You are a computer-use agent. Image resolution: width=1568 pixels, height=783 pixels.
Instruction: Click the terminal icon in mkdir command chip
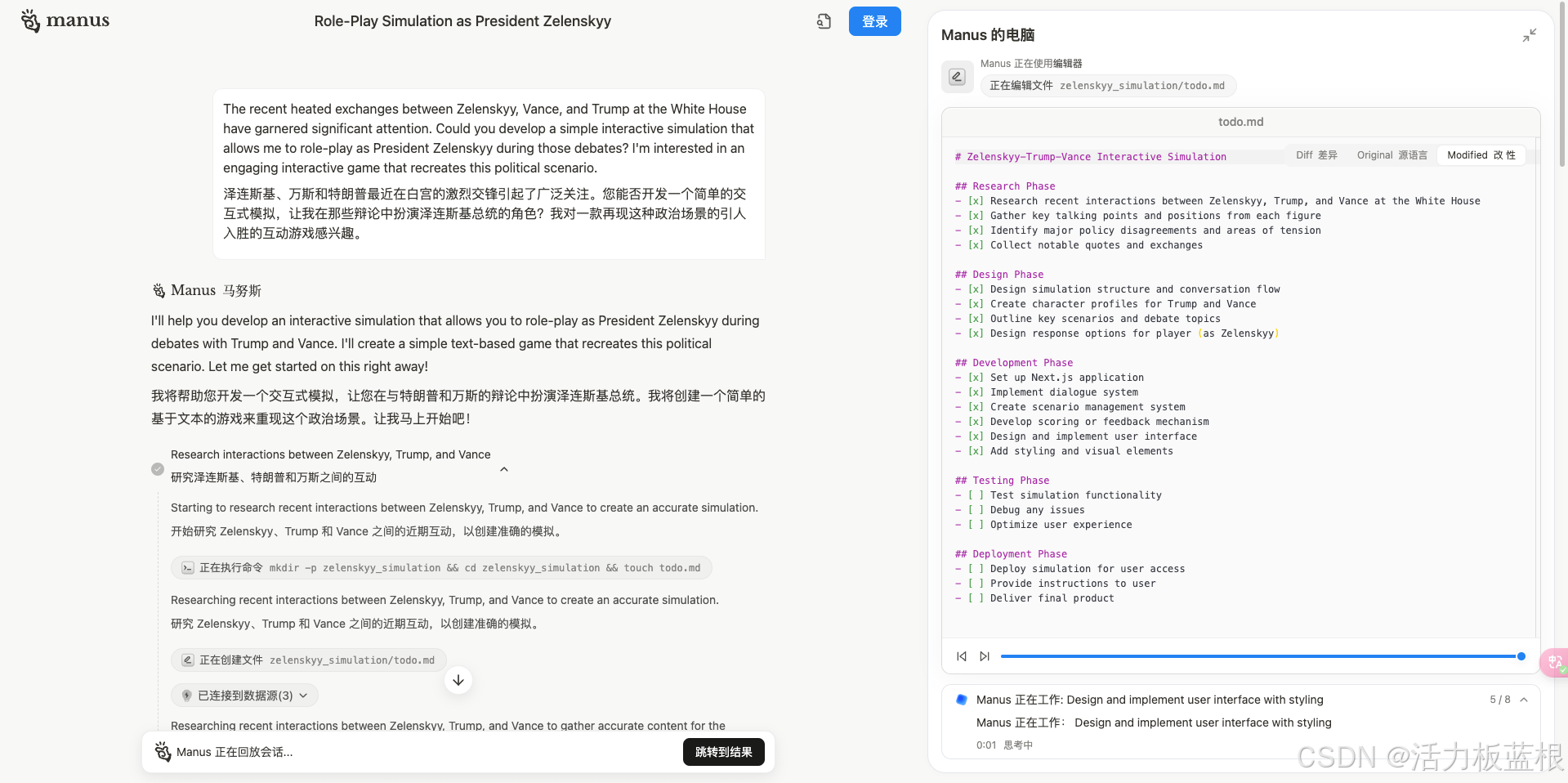188,568
